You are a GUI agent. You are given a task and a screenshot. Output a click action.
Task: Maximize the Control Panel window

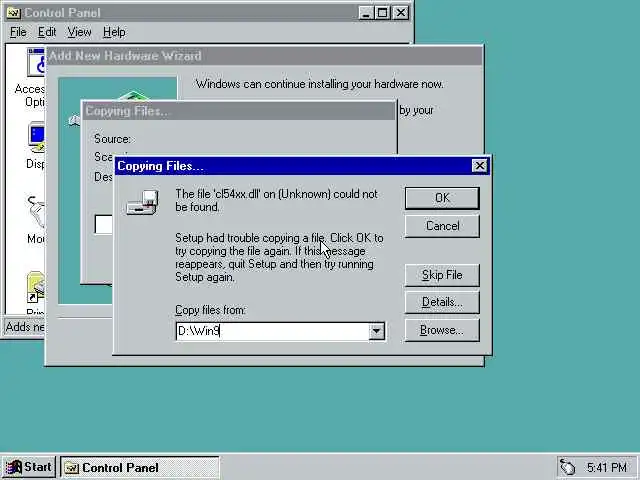coord(382,13)
